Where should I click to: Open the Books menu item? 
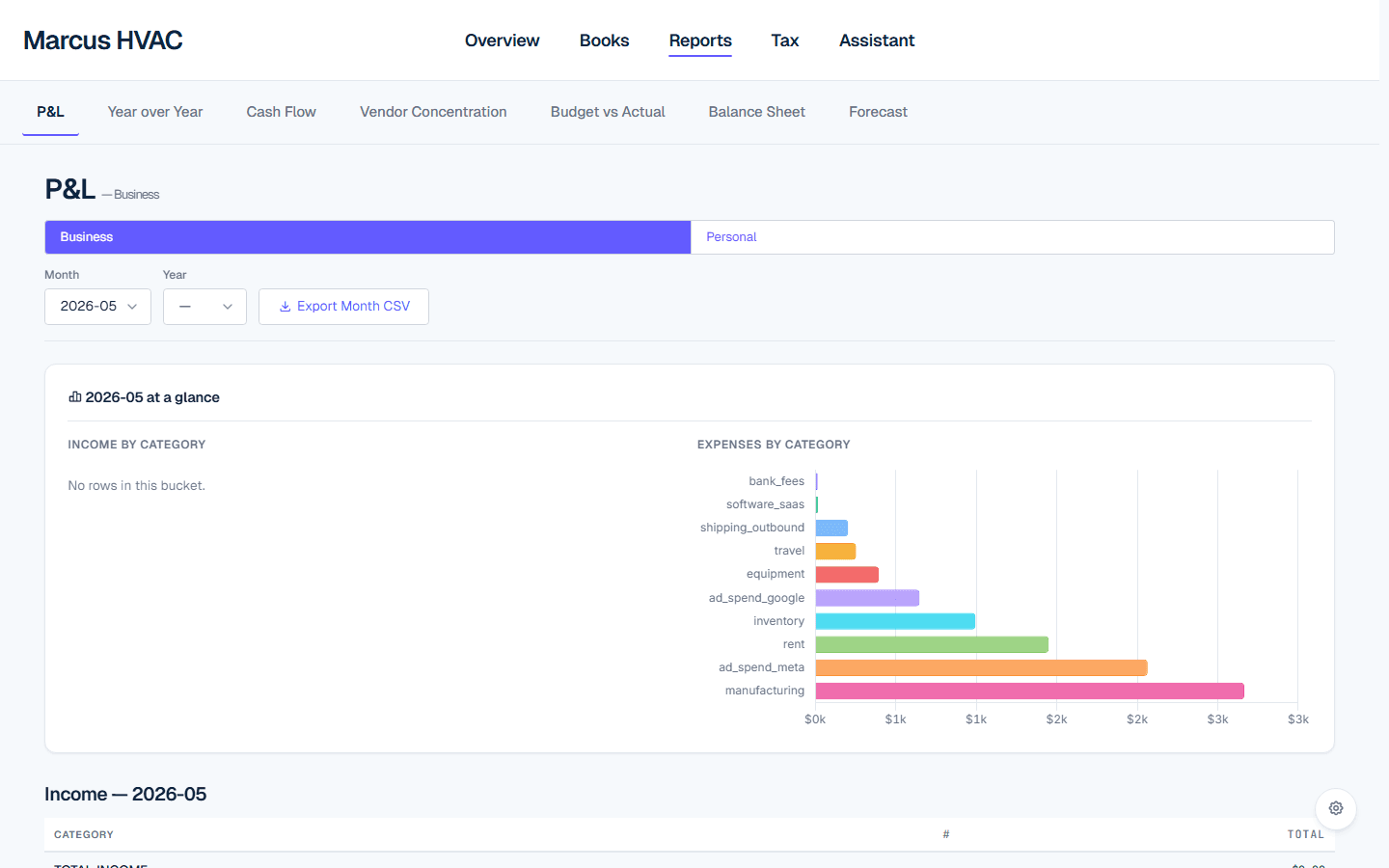tap(604, 41)
